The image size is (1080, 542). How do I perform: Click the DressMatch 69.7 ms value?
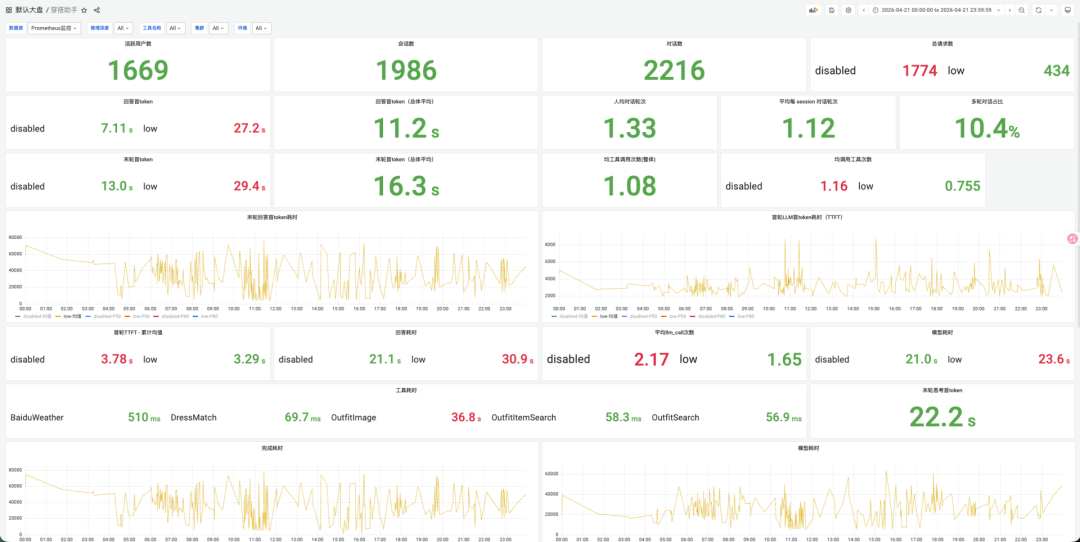point(302,417)
